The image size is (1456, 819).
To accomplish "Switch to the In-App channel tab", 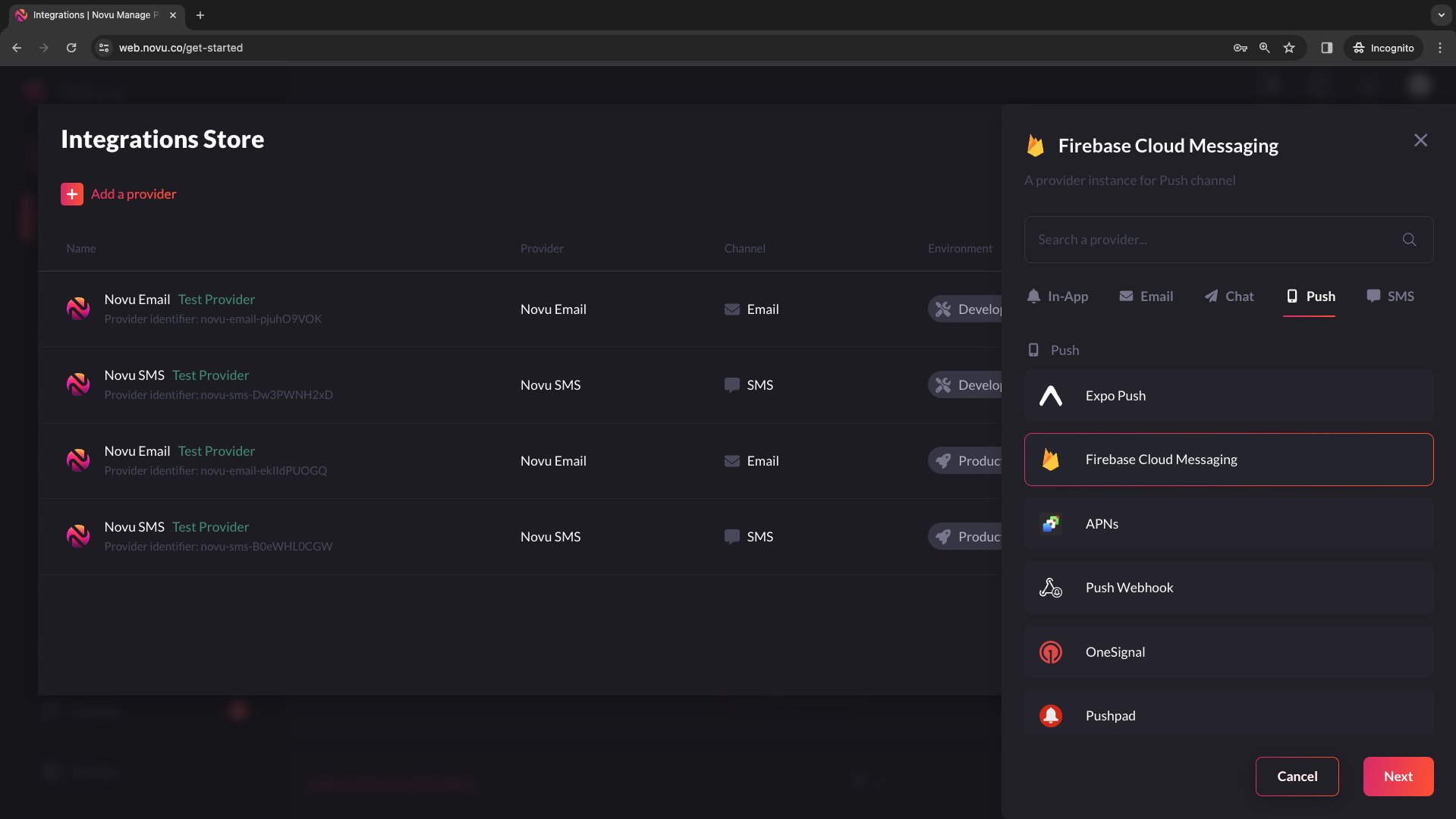I will 1057,297.
